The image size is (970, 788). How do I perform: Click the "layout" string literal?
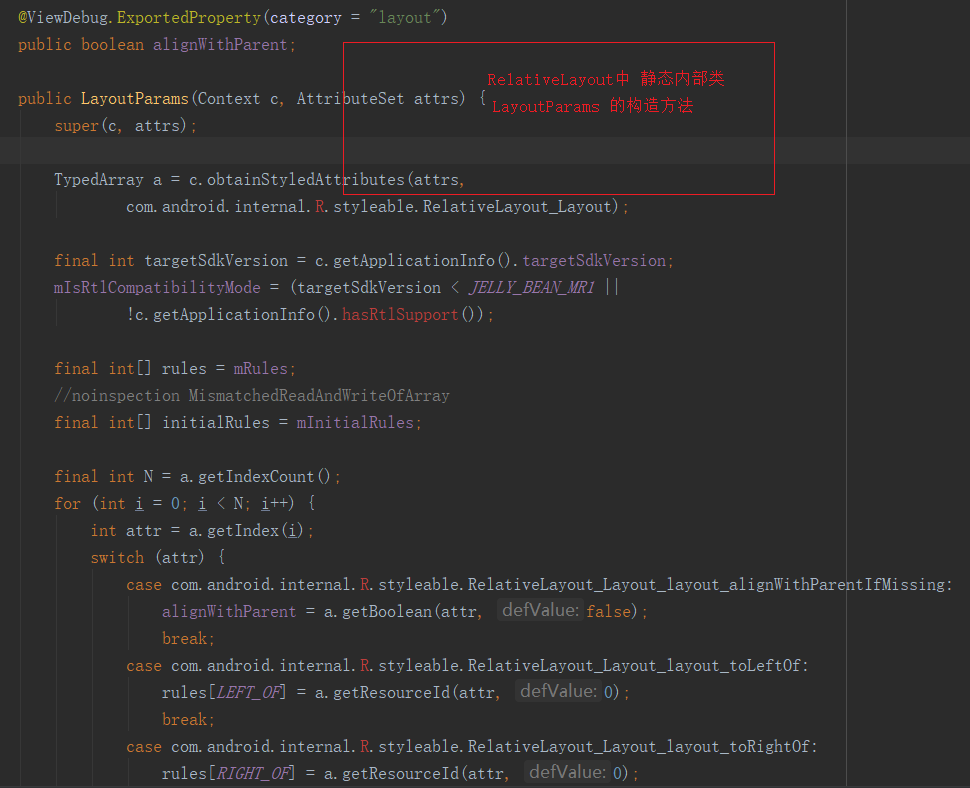tap(404, 18)
